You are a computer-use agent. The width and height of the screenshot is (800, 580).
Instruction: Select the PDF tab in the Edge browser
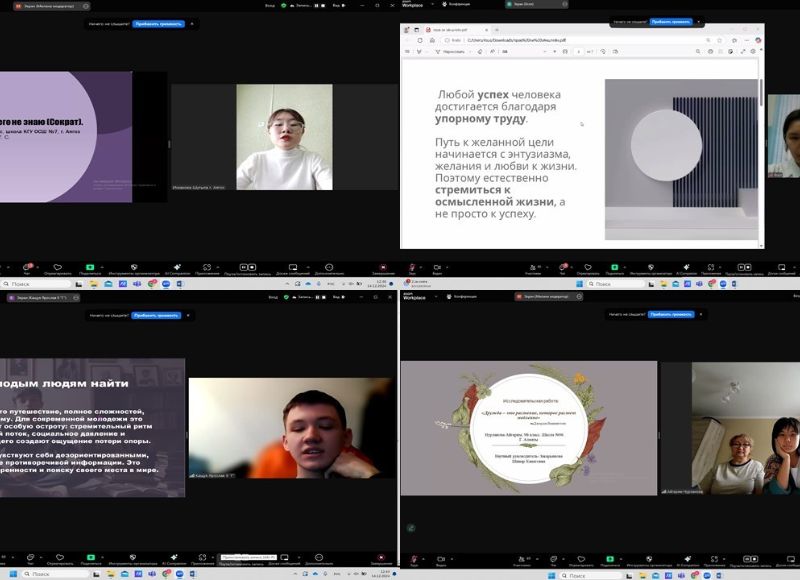click(445, 31)
